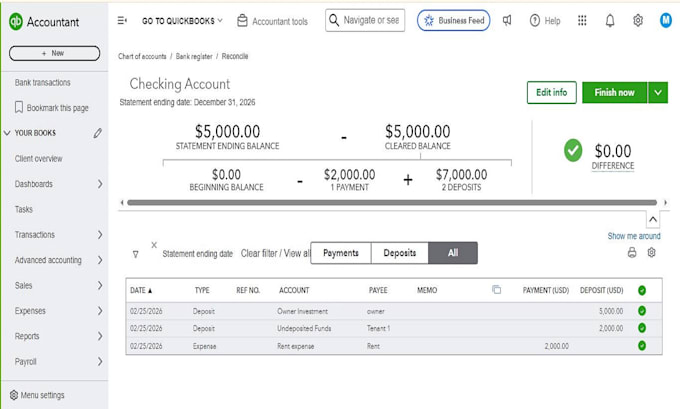The width and height of the screenshot is (680, 409).
Task: Click the Edit info button
Action: (x=552, y=92)
